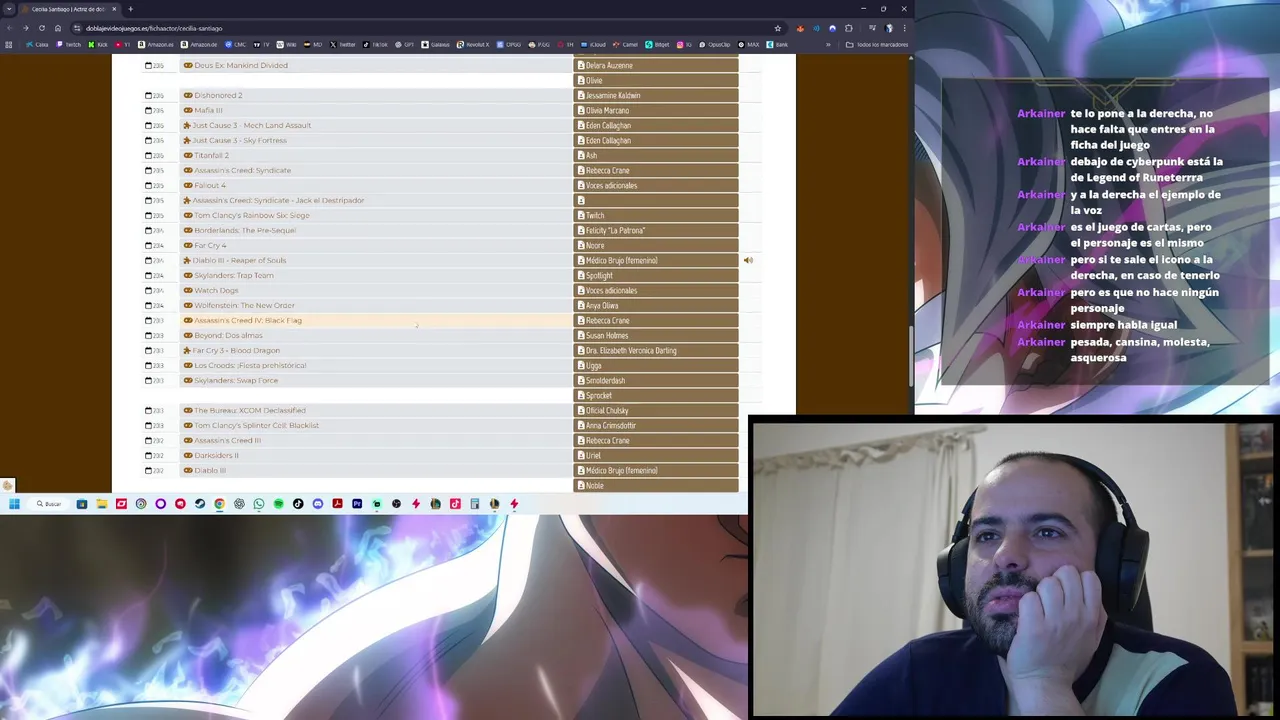Open the MAX bookmark
Viewport: 1280px width, 720px height.
[749, 44]
